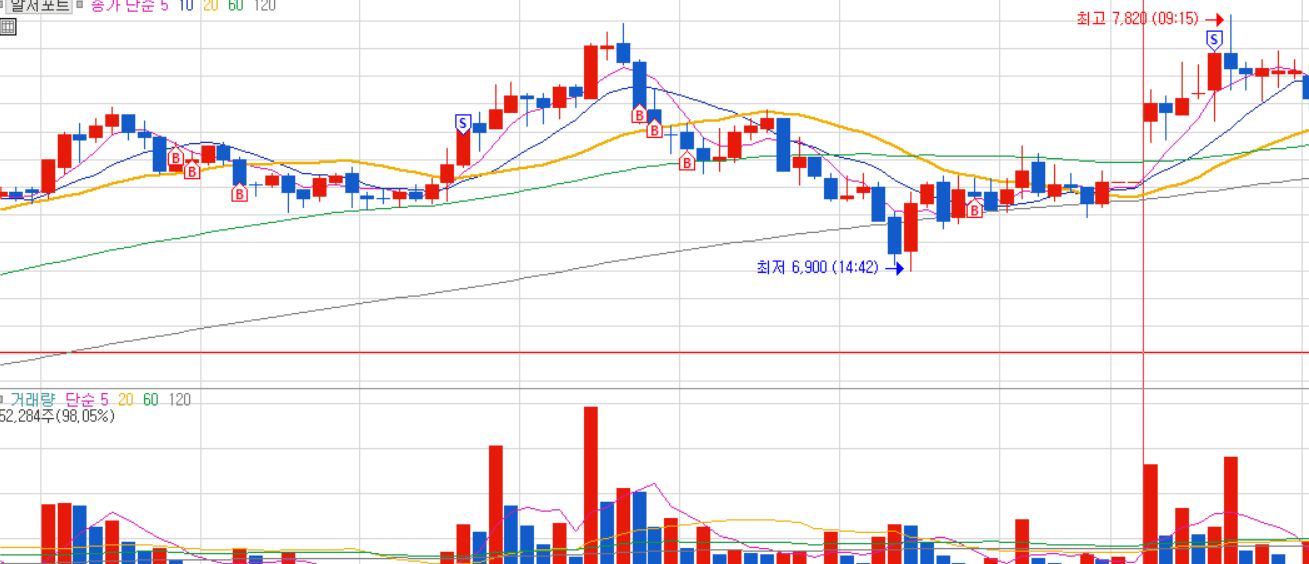Click the 알서포트 stock name button

point(37,5)
